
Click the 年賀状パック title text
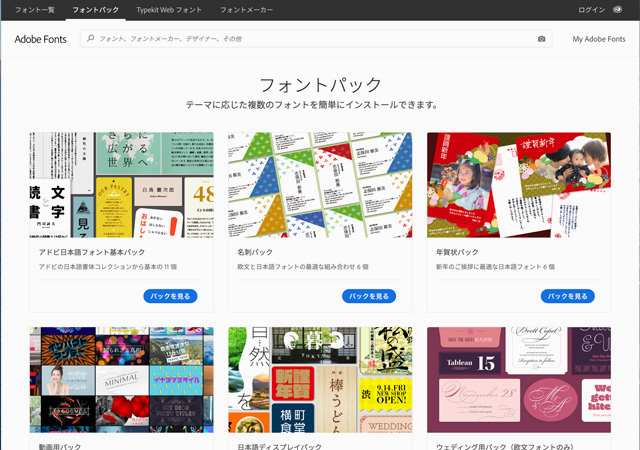click(x=457, y=252)
